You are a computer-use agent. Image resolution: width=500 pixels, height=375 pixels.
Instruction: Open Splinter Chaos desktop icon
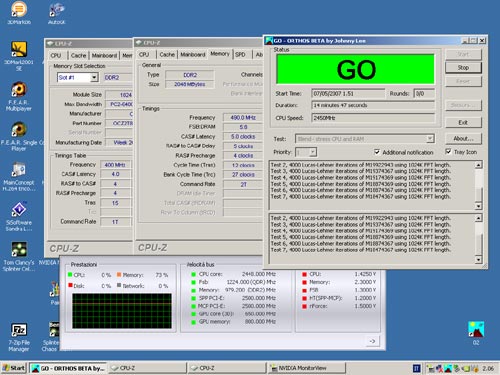click(54, 329)
